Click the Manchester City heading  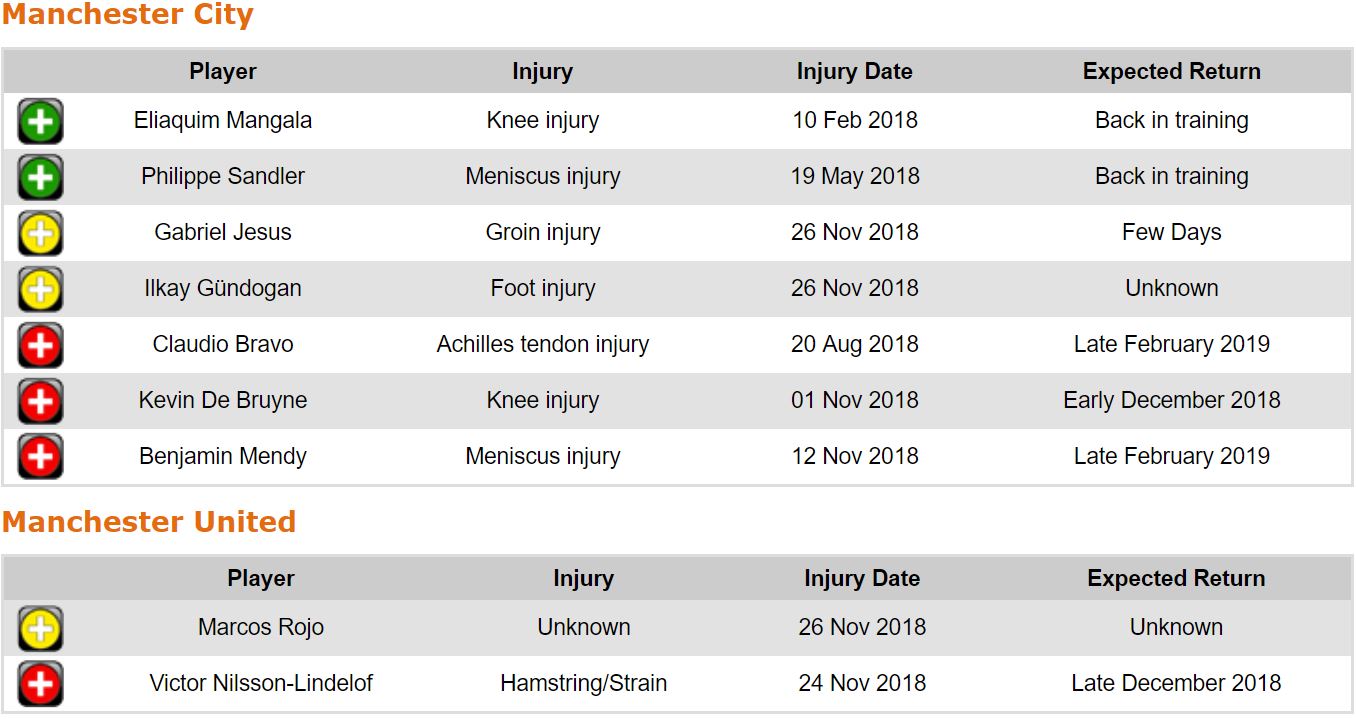tap(128, 16)
